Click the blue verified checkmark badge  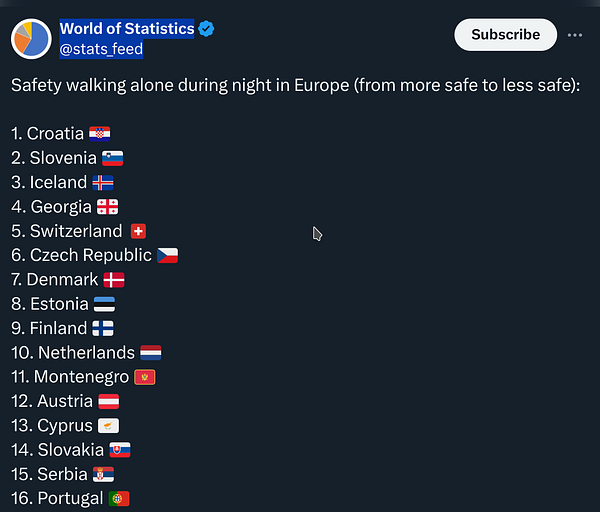click(206, 29)
